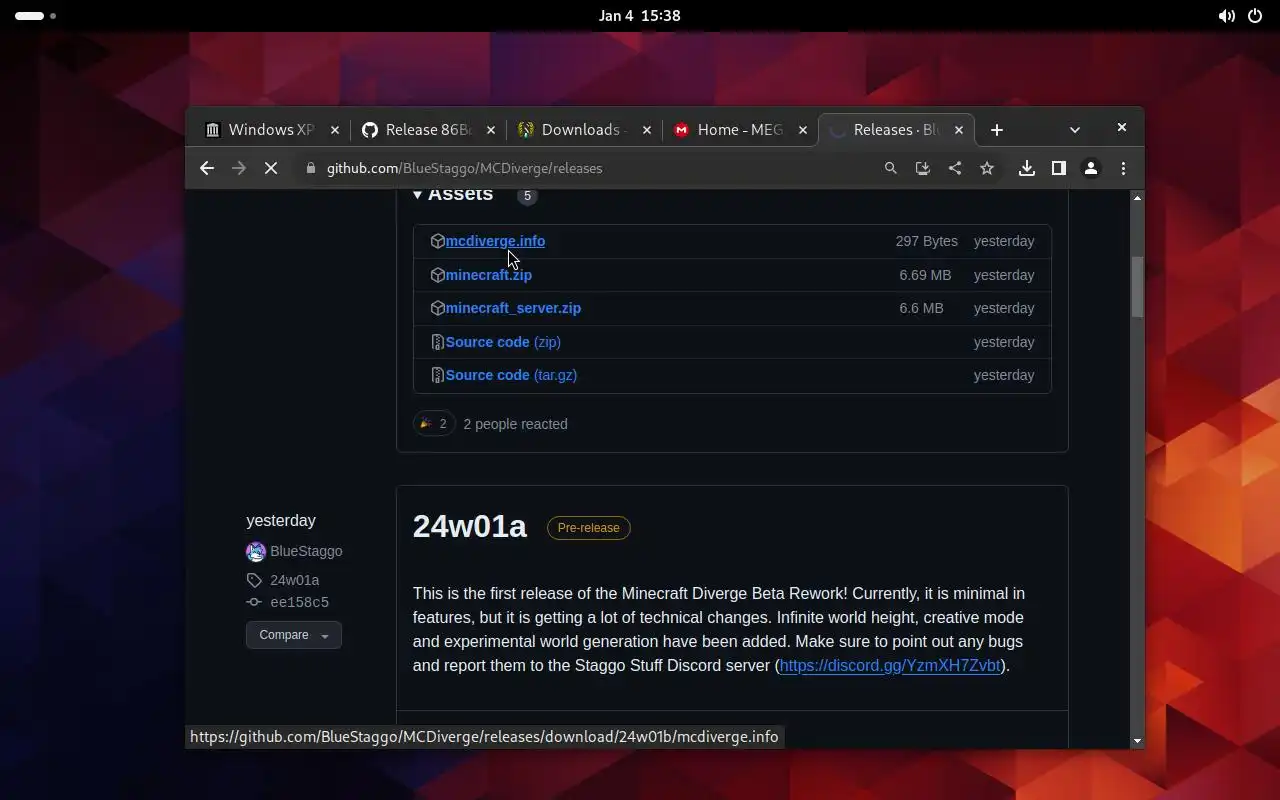Open the tab search chevron dropdown
This screenshot has width=1280, height=800.
pyautogui.click(x=1075, y=130)
